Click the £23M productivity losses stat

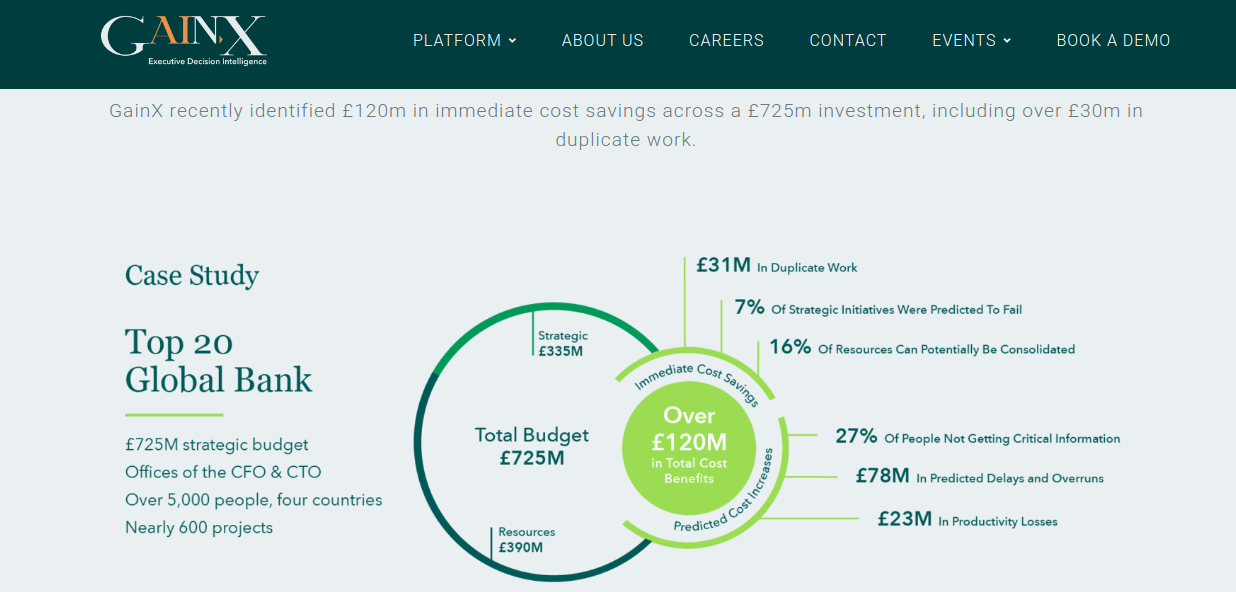pos(967,520)
